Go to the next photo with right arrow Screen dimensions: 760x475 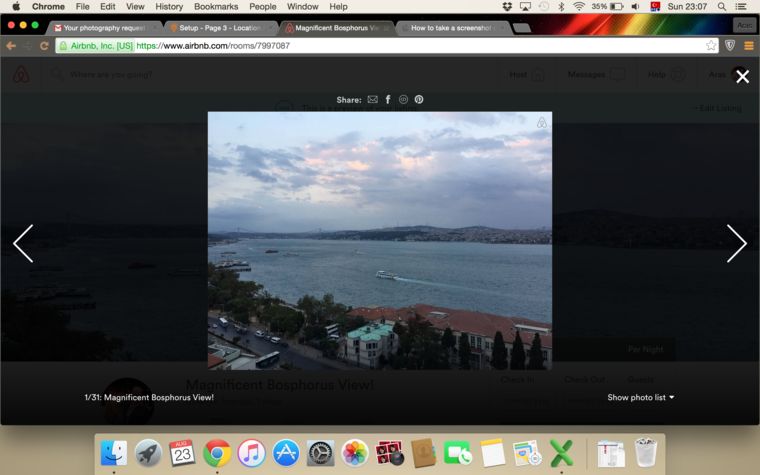tap(736, 243)
